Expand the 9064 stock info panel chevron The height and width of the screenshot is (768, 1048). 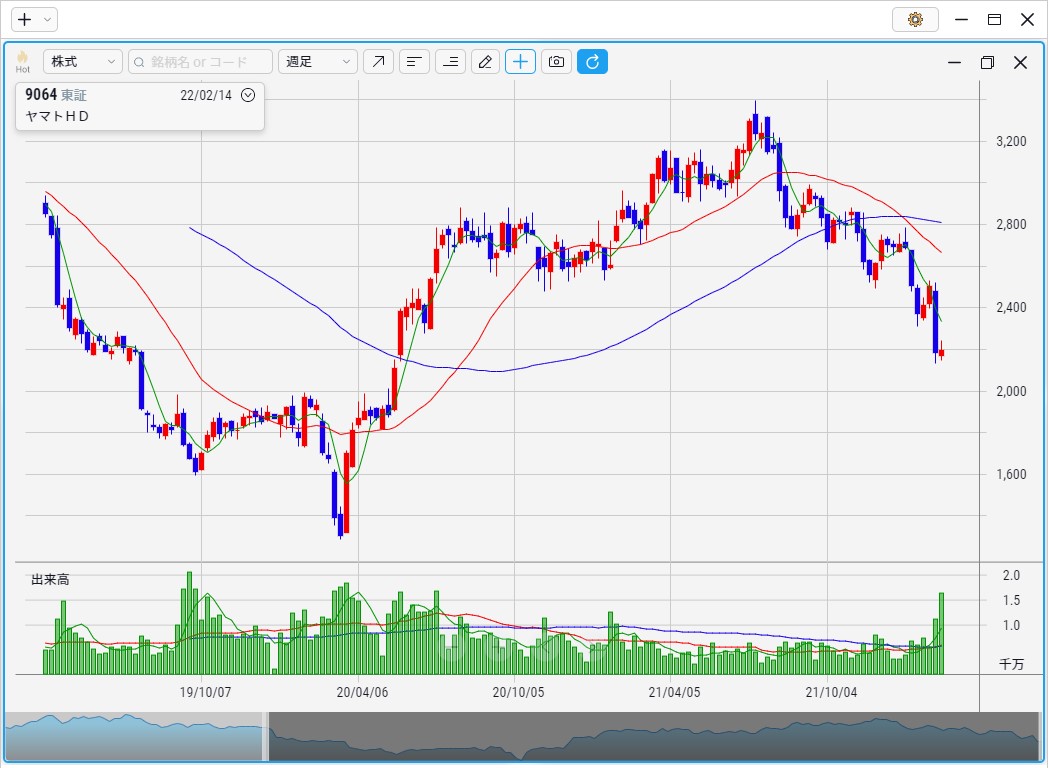pyautogui.click(x=249, y=95)
